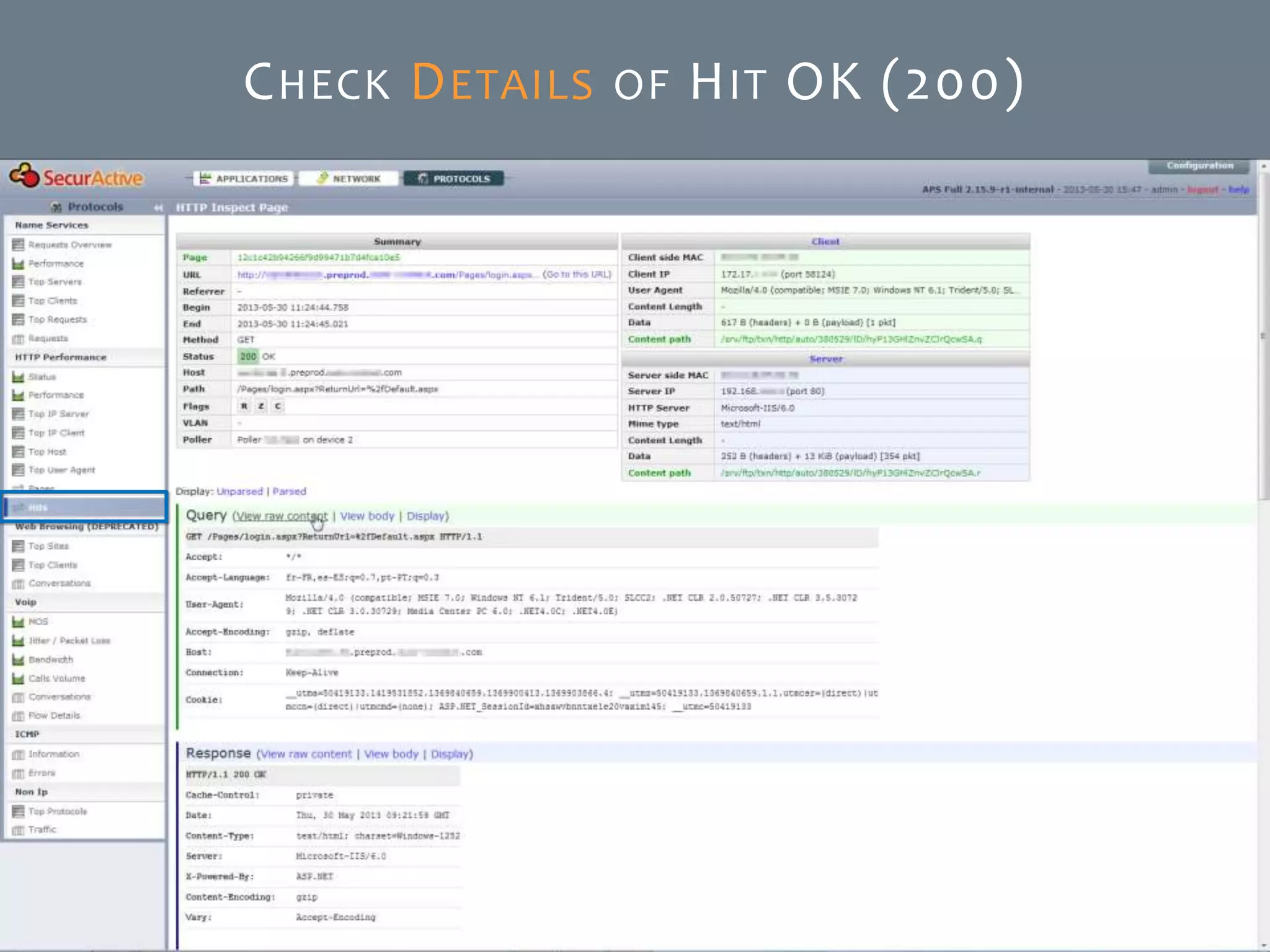Open Voip Bandwidth chart
Viewport: 1270px width, 952px height.
[x=51, y=659]
